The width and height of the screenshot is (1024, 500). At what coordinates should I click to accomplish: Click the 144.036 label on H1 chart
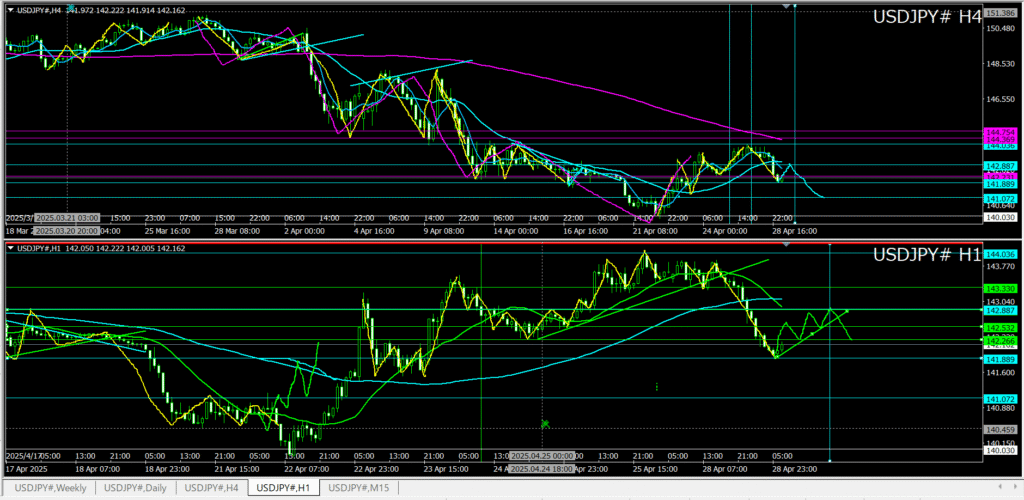(1000, 254)
